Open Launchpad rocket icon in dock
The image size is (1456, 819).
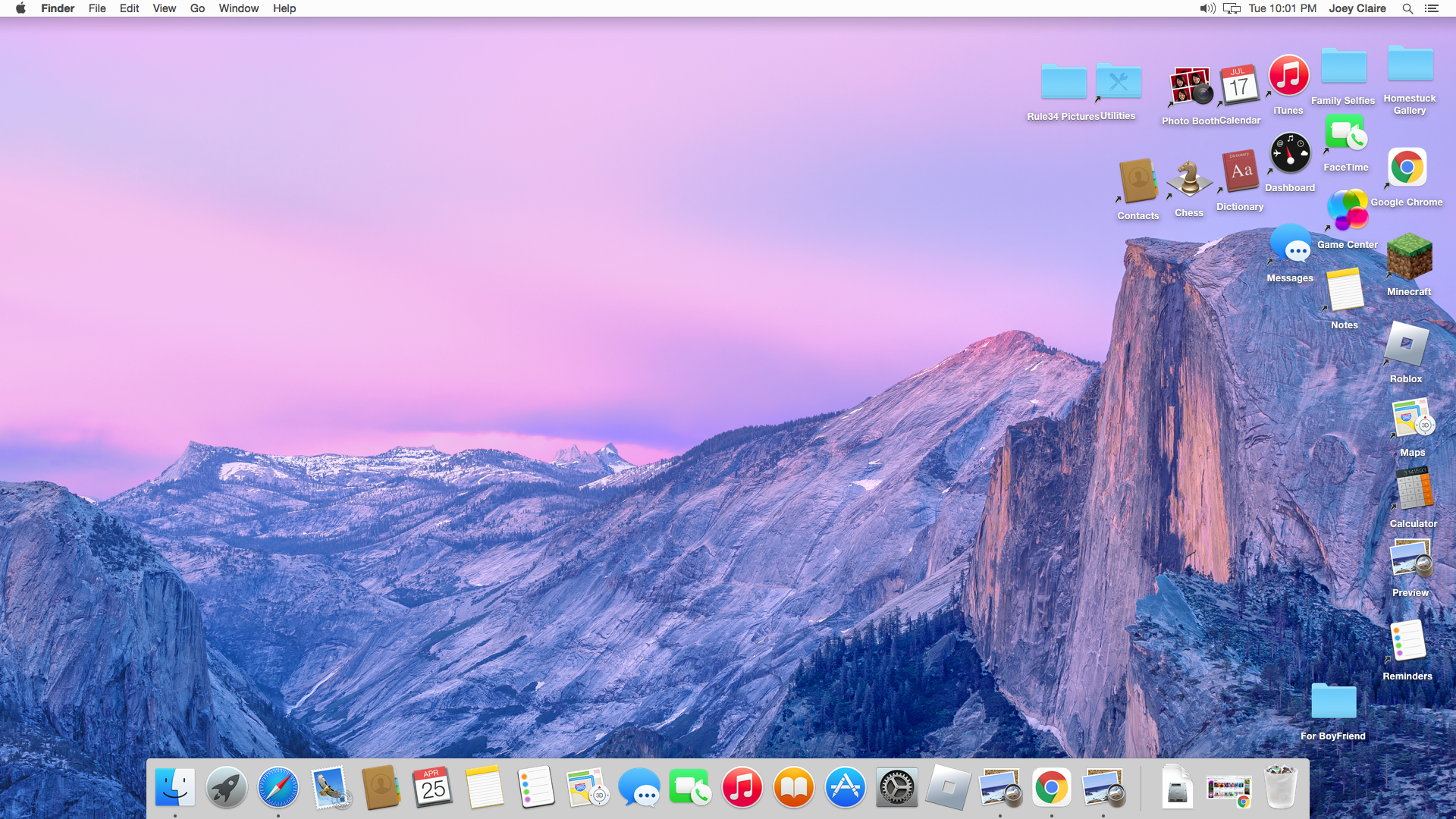pos(226,788)
